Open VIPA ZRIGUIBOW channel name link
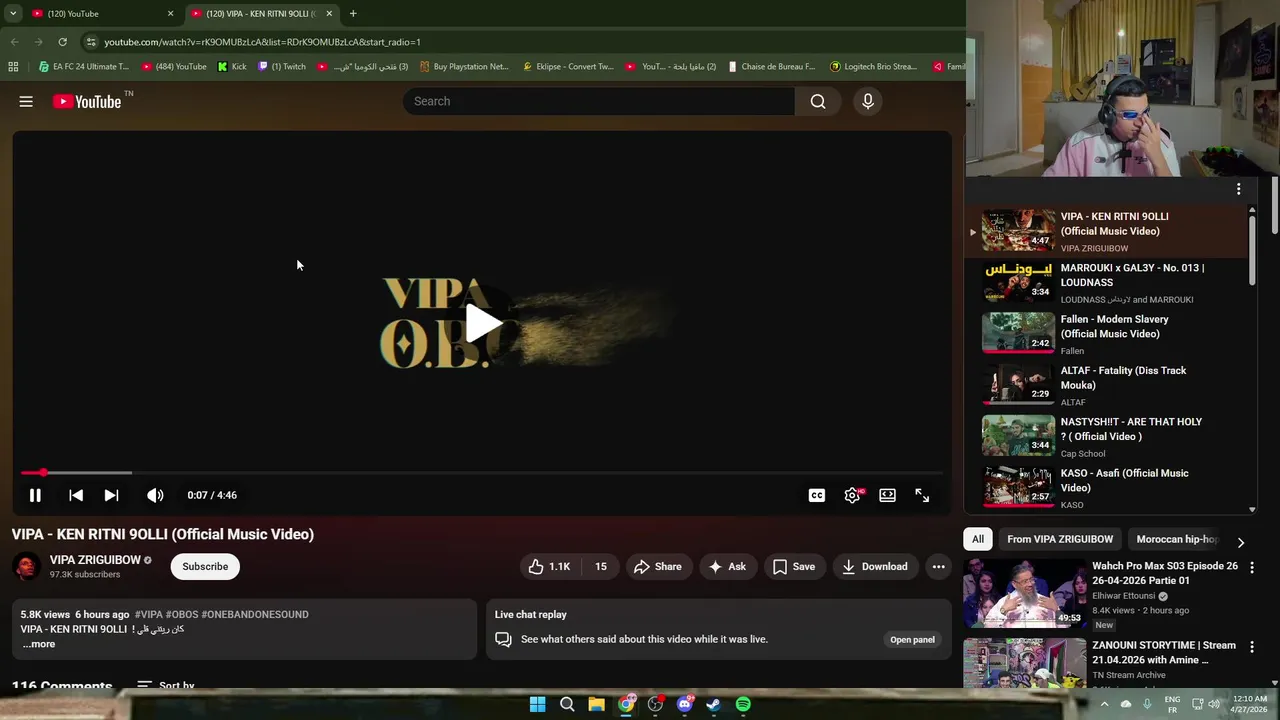The width and height of the screenshot is (1280, 720). click(x=95, y=560)
